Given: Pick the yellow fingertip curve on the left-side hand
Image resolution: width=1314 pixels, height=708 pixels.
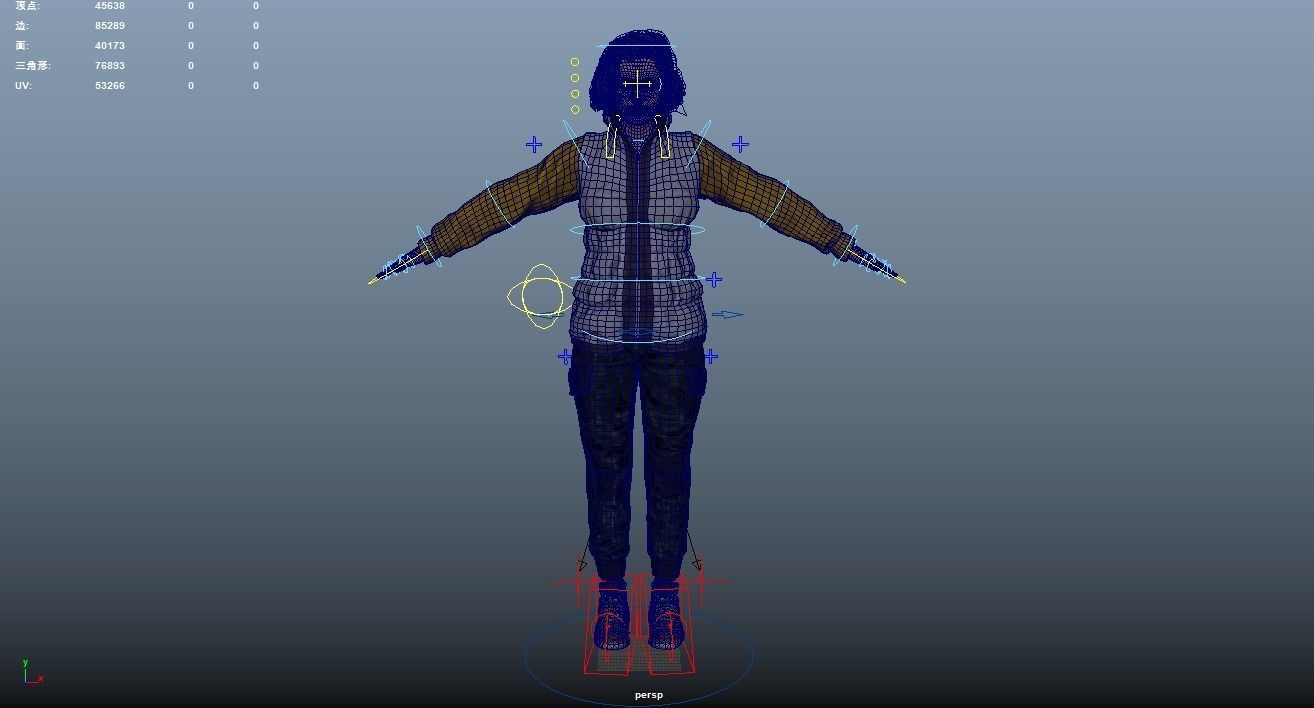Looking at the screenshot, I should (375, 280).
